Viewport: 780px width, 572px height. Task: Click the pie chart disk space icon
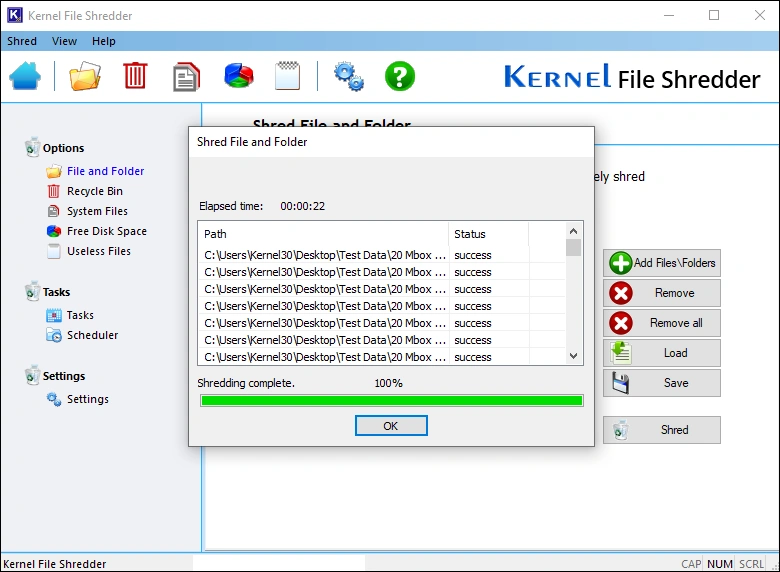point(238,76)
